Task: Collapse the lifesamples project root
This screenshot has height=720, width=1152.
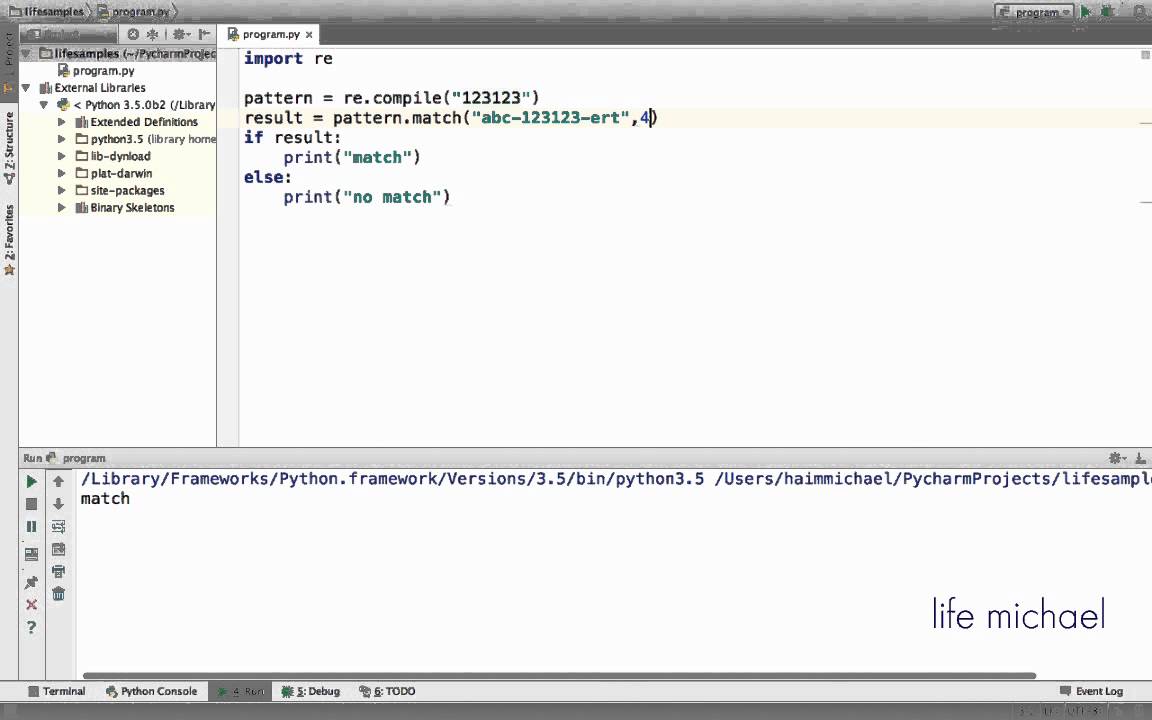Action: tap(26, 54)
